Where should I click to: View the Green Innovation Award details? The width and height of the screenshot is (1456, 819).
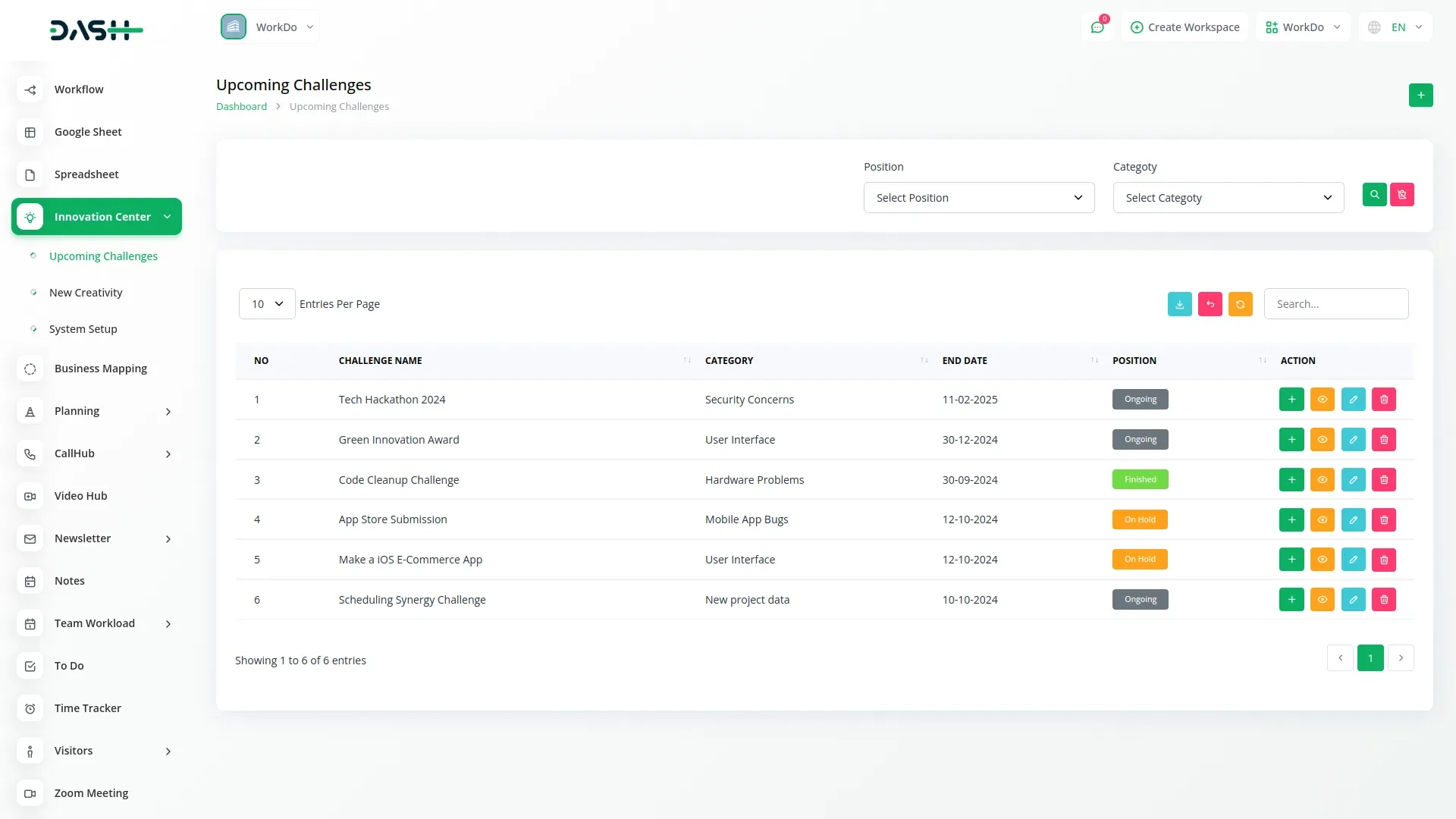(1322, 440)
